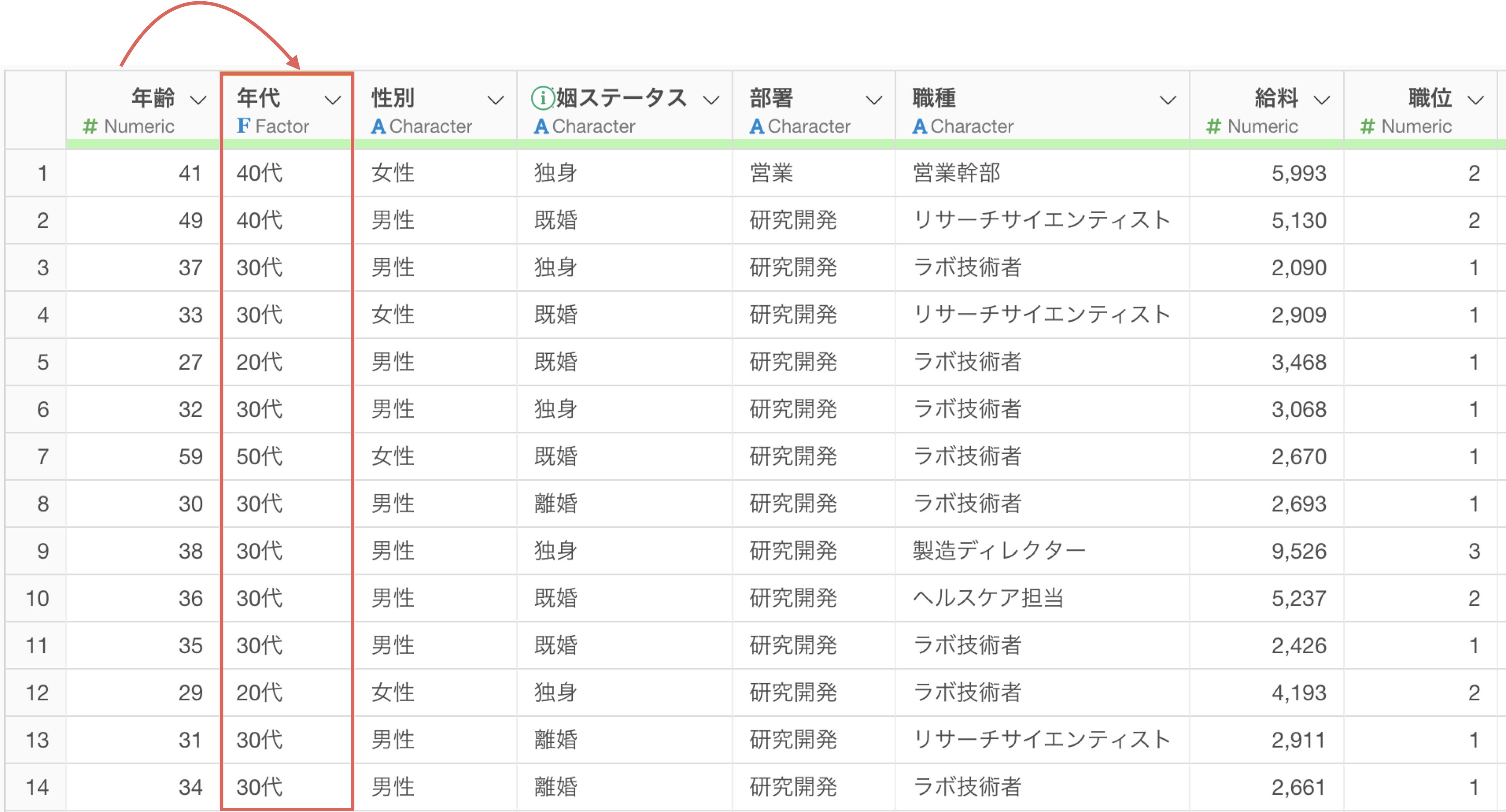Click the info icon on 婚姻ステータス header

point(543,98)
